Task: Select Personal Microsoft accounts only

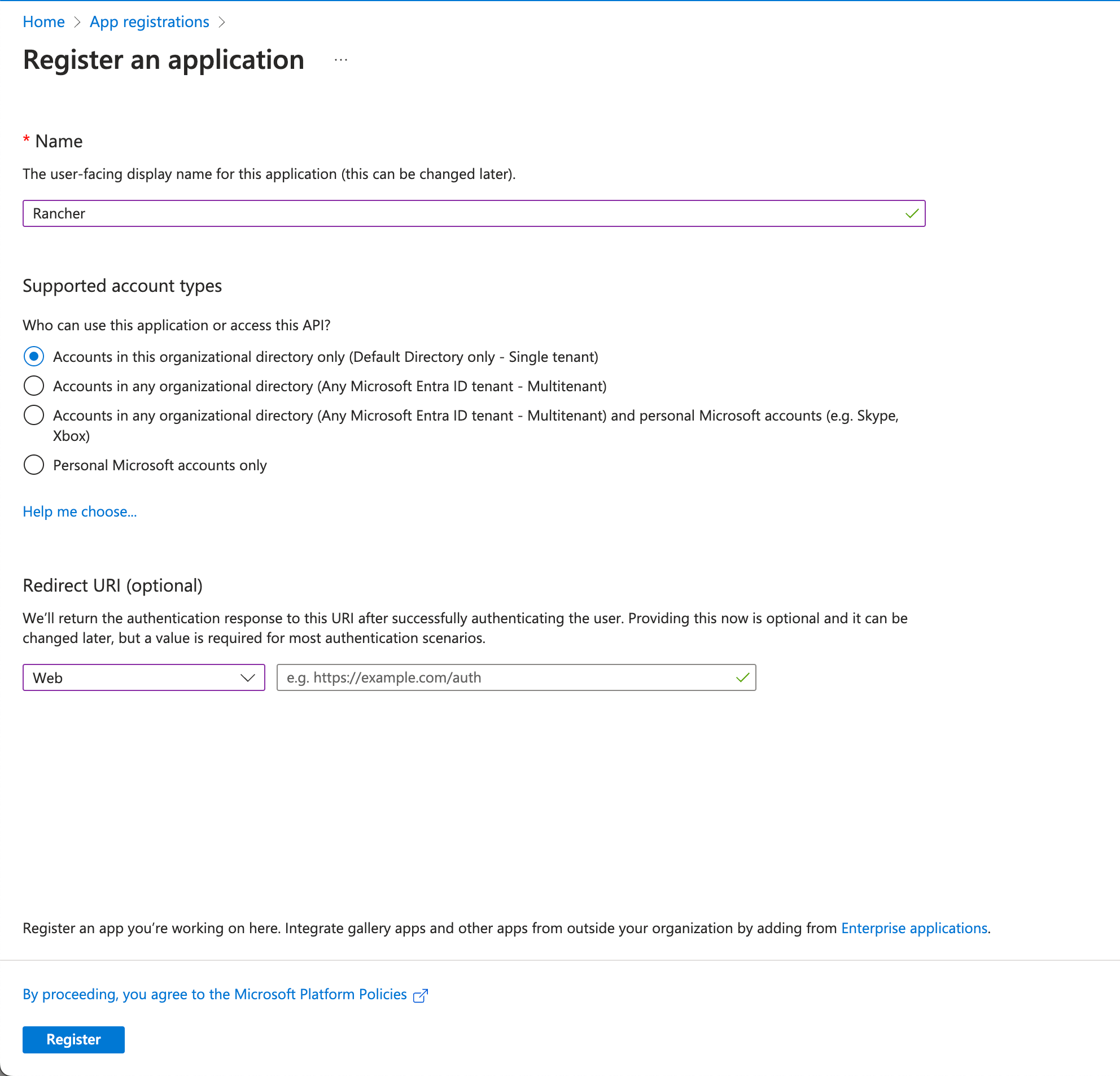Action: (x=34, y=465)
